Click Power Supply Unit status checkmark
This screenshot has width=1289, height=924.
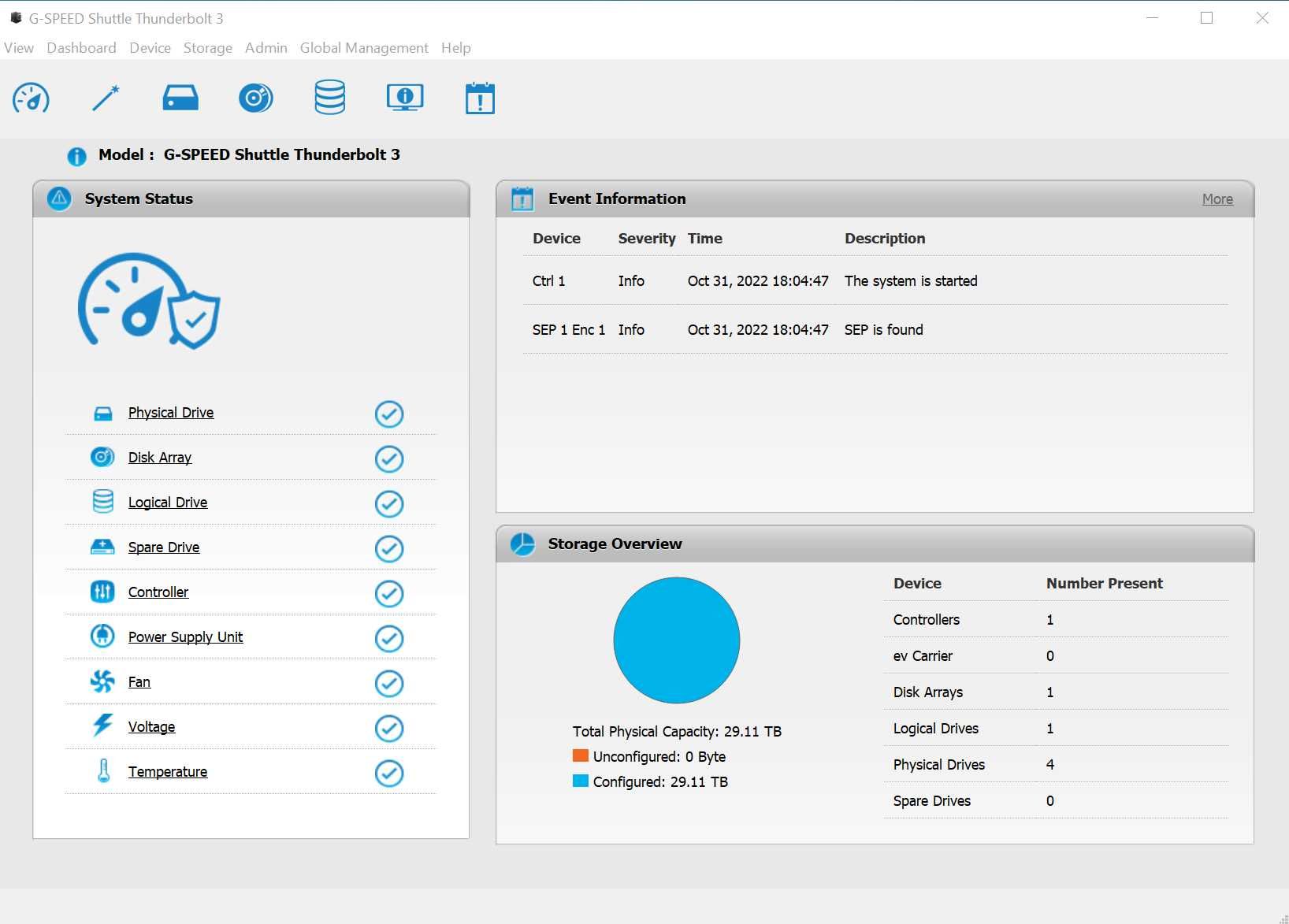(x=389, y=638)
